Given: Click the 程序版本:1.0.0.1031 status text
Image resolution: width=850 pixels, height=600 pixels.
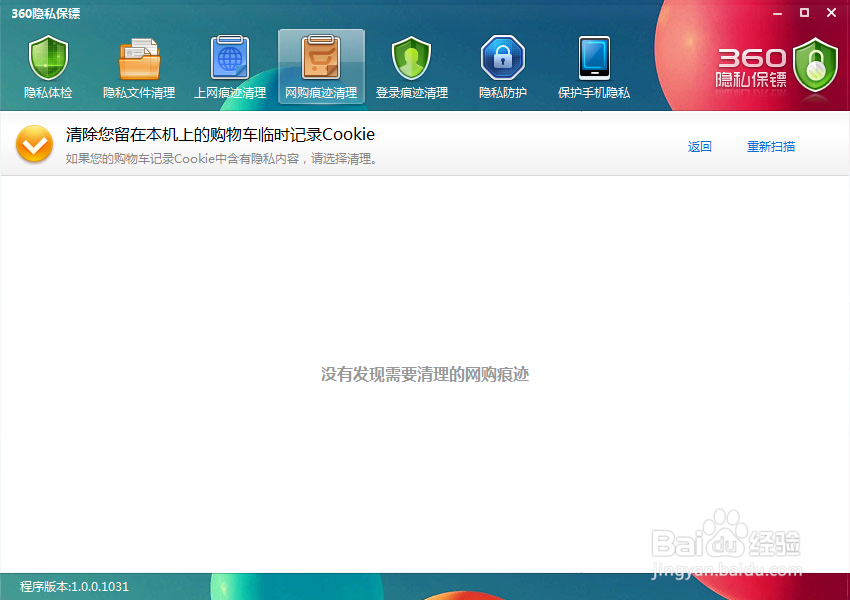Looking at the screenshot, I should [x=74, y=586].
